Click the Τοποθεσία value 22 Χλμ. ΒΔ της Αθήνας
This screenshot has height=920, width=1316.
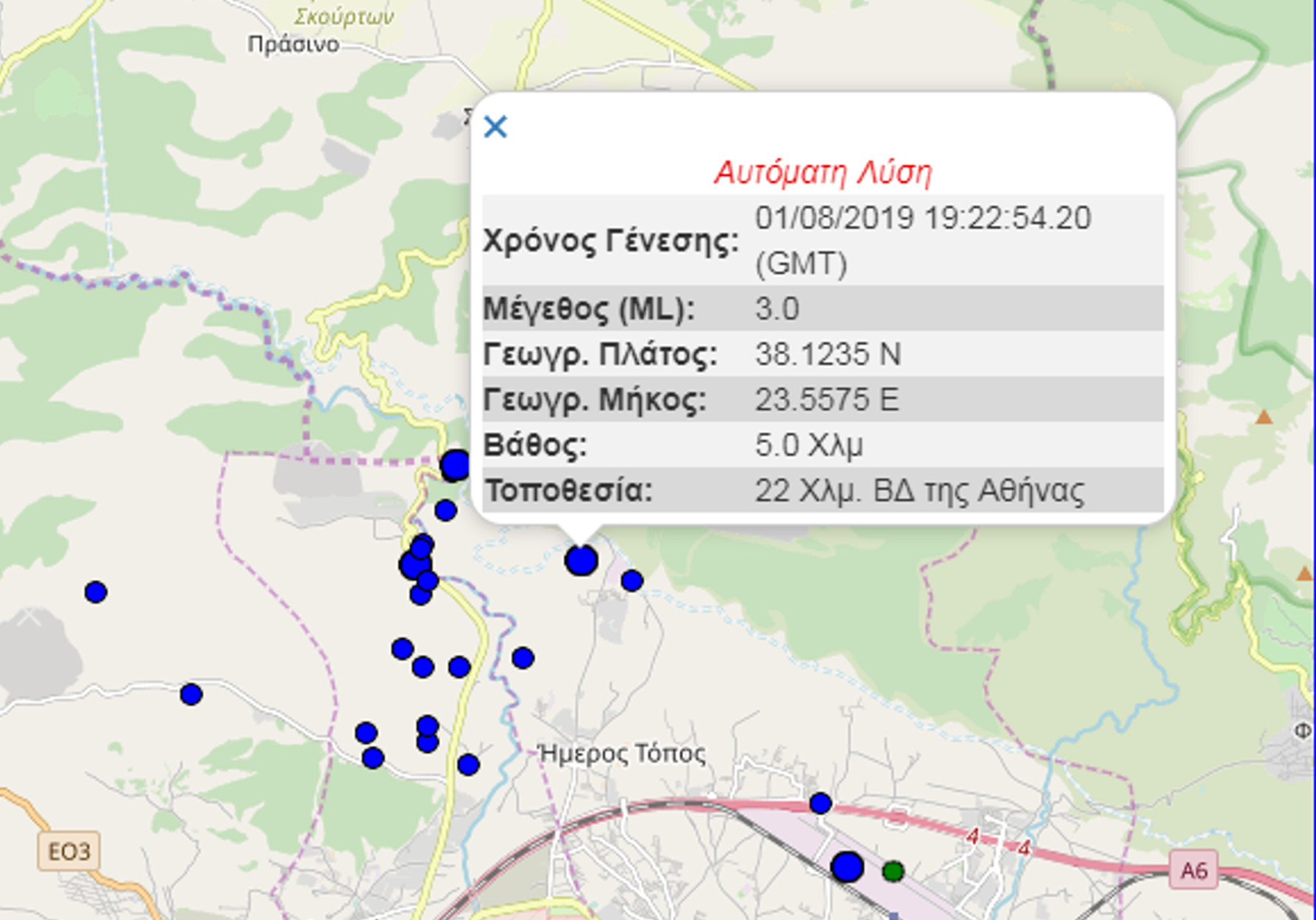click(919, 491)
